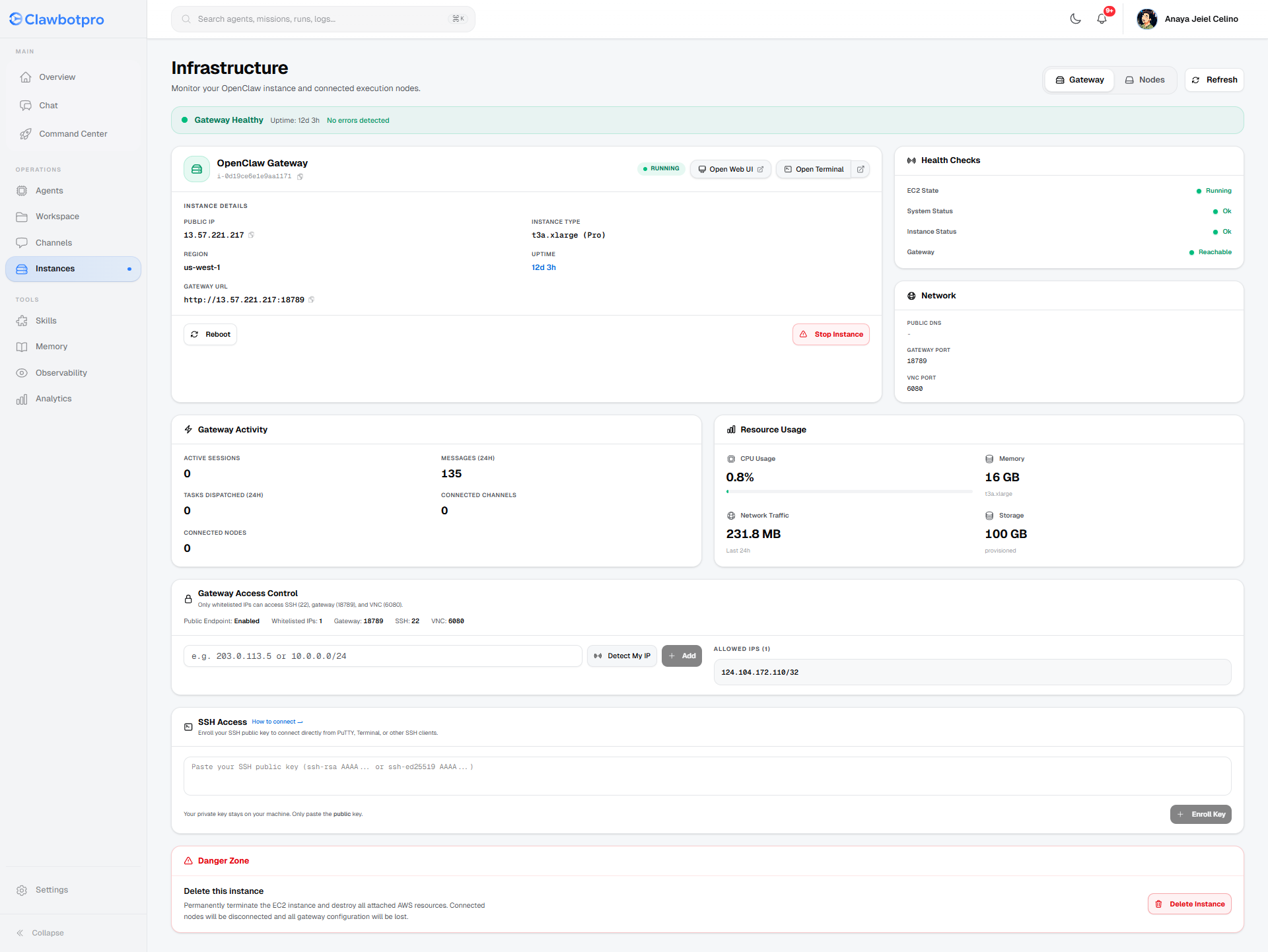Copy the public IP address icon

pos(252,235)
